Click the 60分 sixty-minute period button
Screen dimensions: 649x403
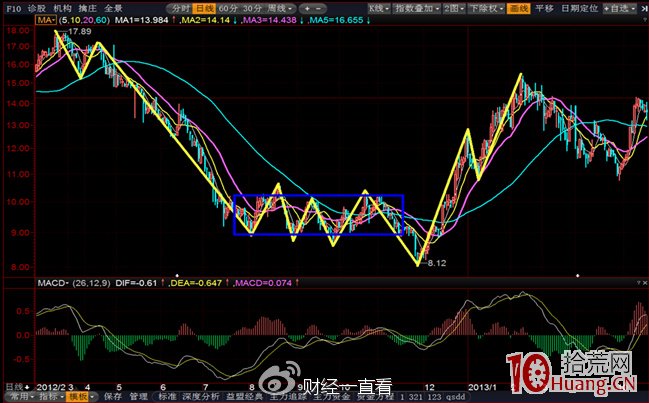coord(228,7)
